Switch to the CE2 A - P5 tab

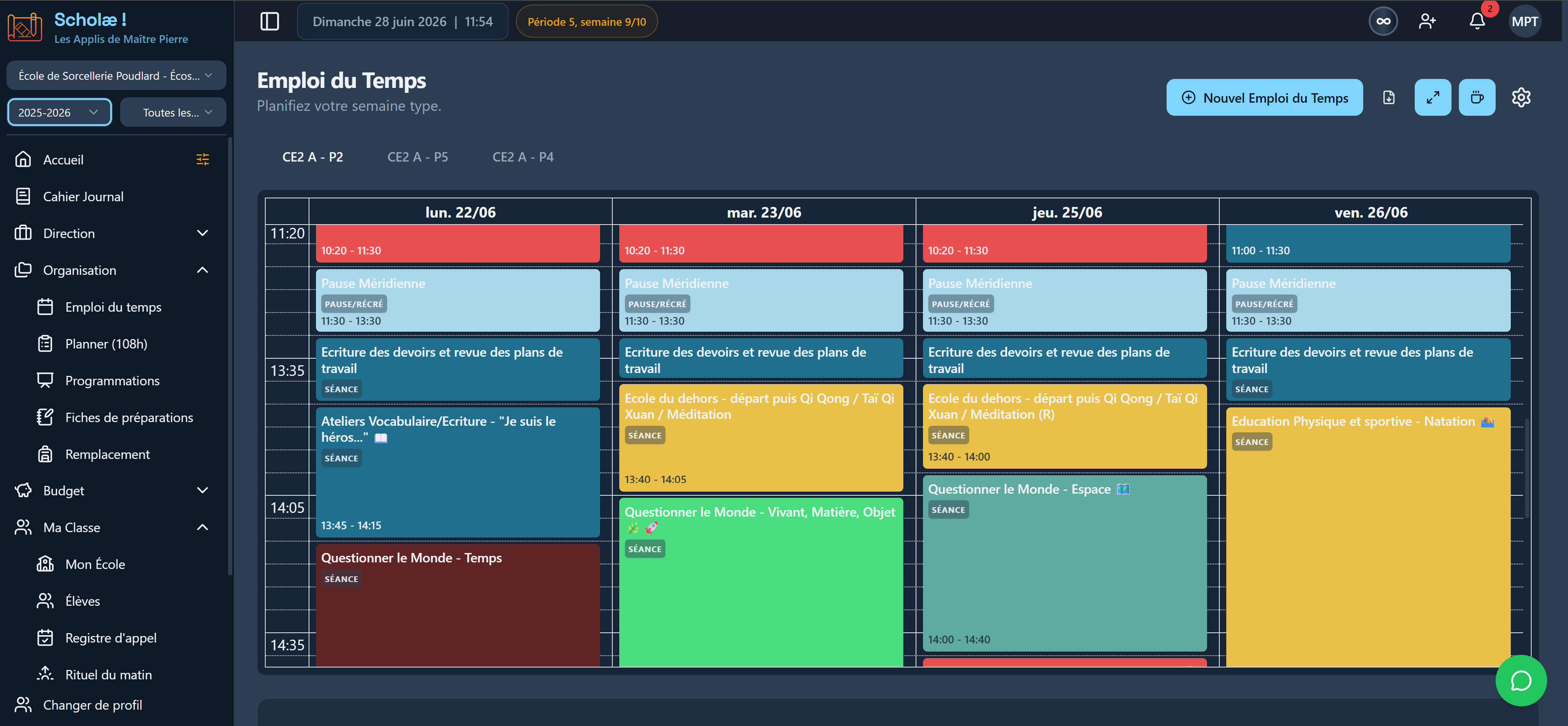pos(418,157)
